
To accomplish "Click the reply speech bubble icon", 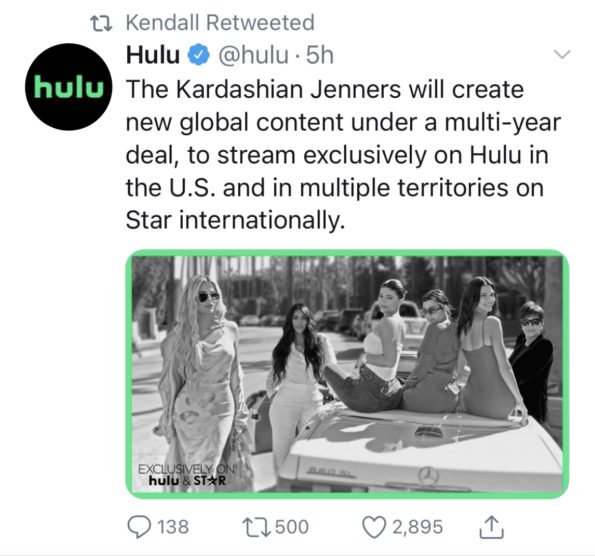I will 139,527.
